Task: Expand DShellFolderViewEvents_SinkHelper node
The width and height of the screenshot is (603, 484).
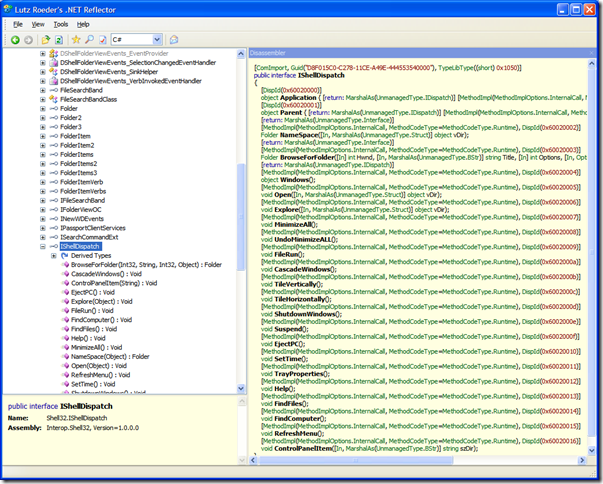Action: (x=43, y=72)
